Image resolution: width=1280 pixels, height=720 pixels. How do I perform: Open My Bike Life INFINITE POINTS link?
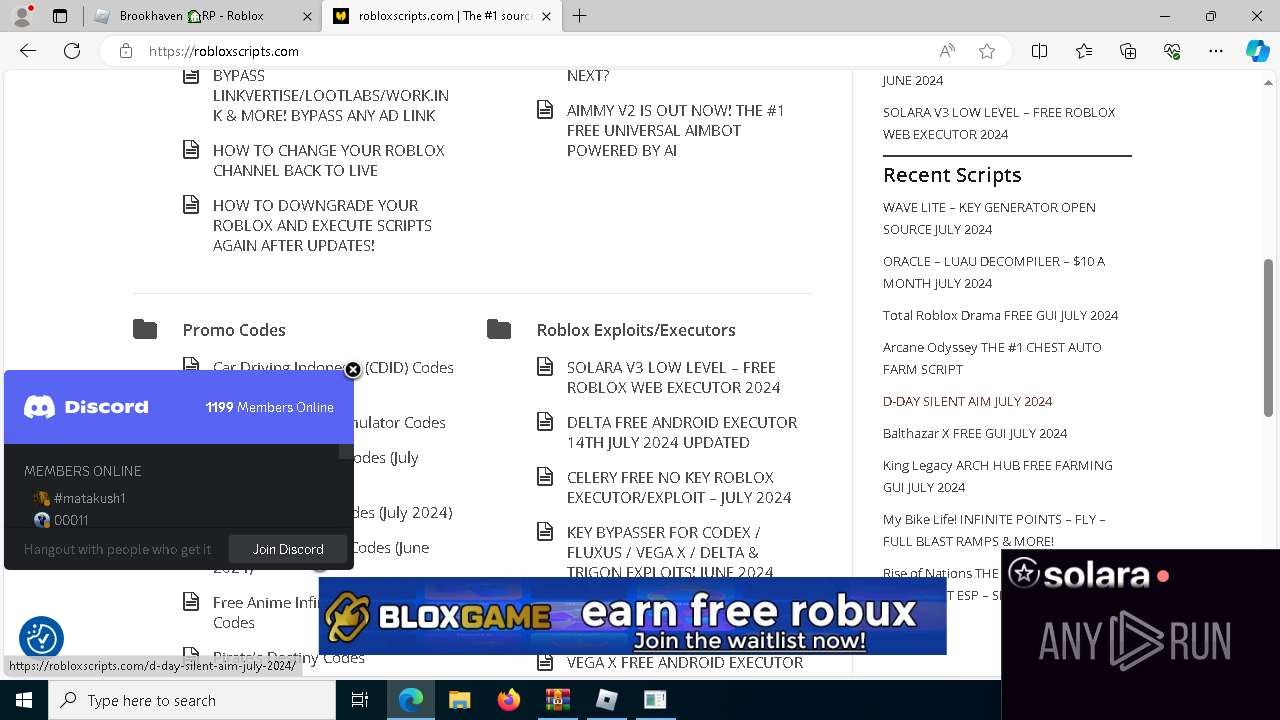point(994,530)
